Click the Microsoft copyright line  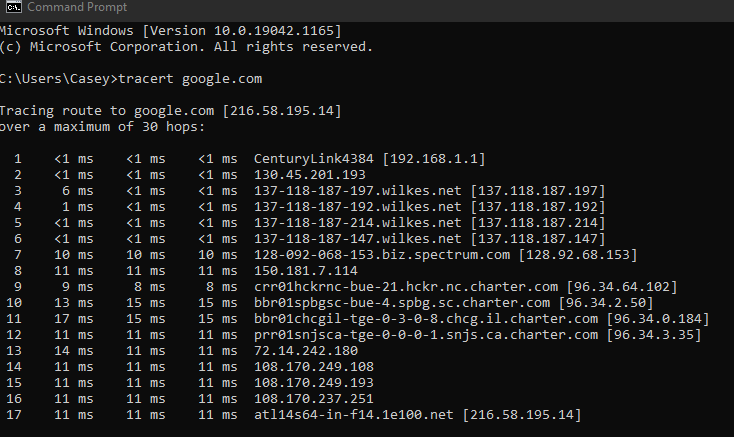pyautogui.click(x=186, y=47)
